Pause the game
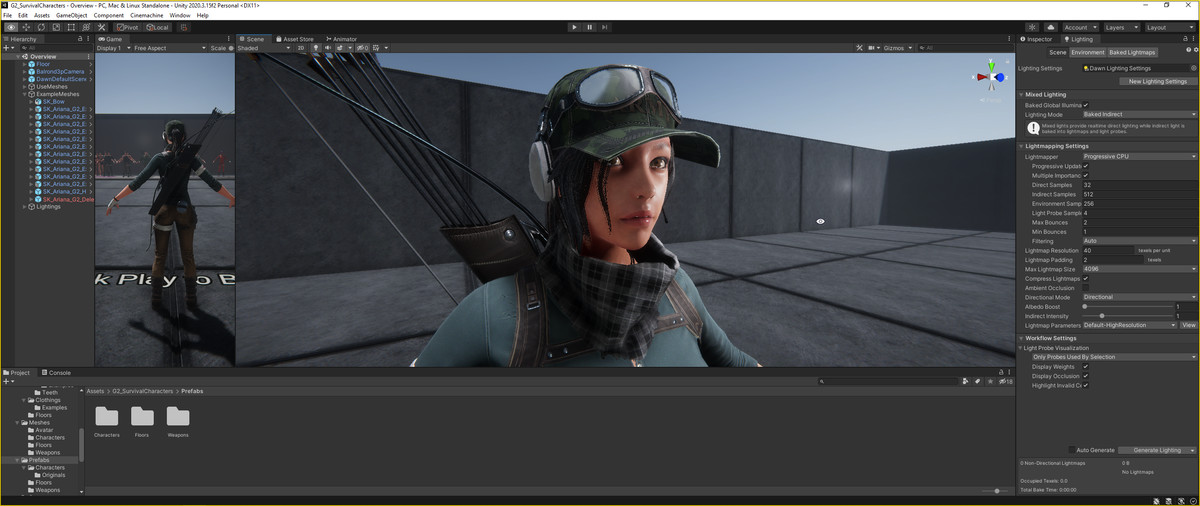This screenshot has height=506, width=1200. click(x=590, y=27)
